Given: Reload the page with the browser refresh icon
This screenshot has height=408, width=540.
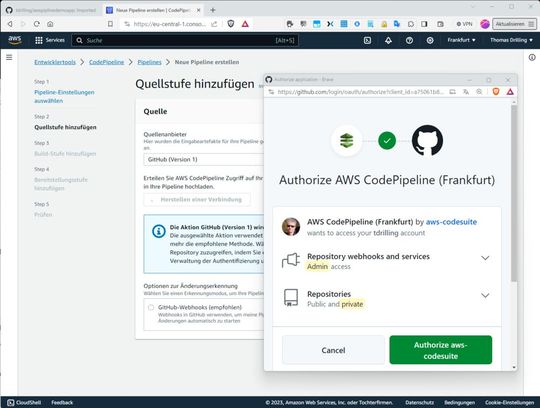Looking at the screenshot, I should tap(37, 24).
